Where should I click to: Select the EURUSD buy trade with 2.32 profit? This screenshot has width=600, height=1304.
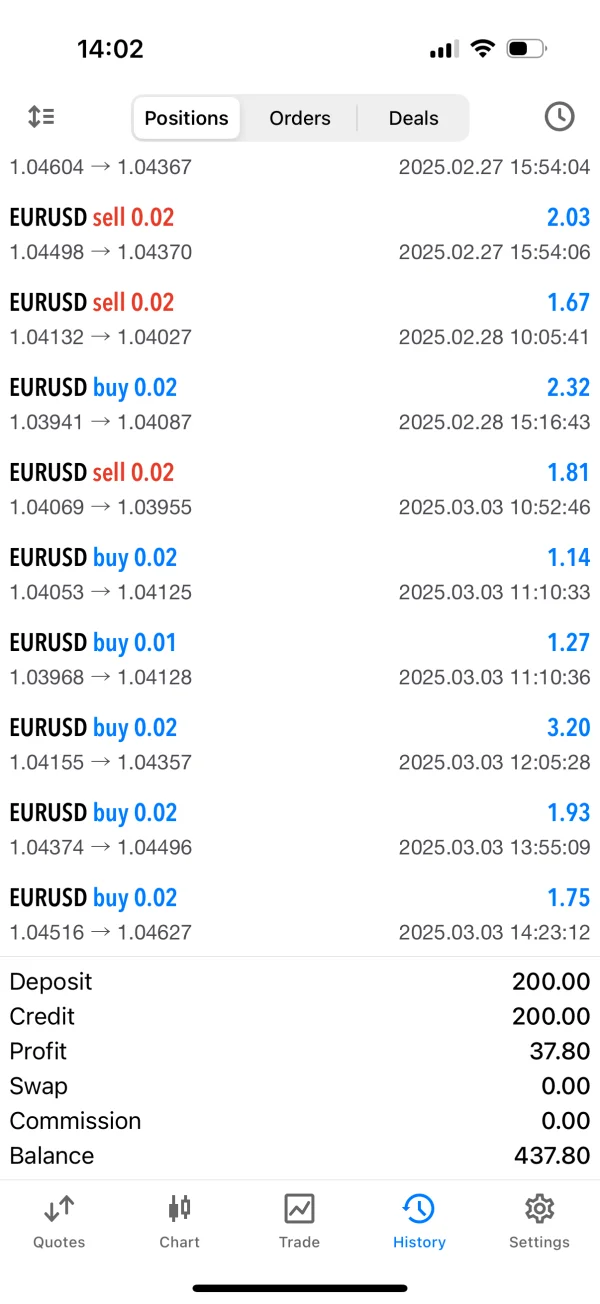pos(300,404)
